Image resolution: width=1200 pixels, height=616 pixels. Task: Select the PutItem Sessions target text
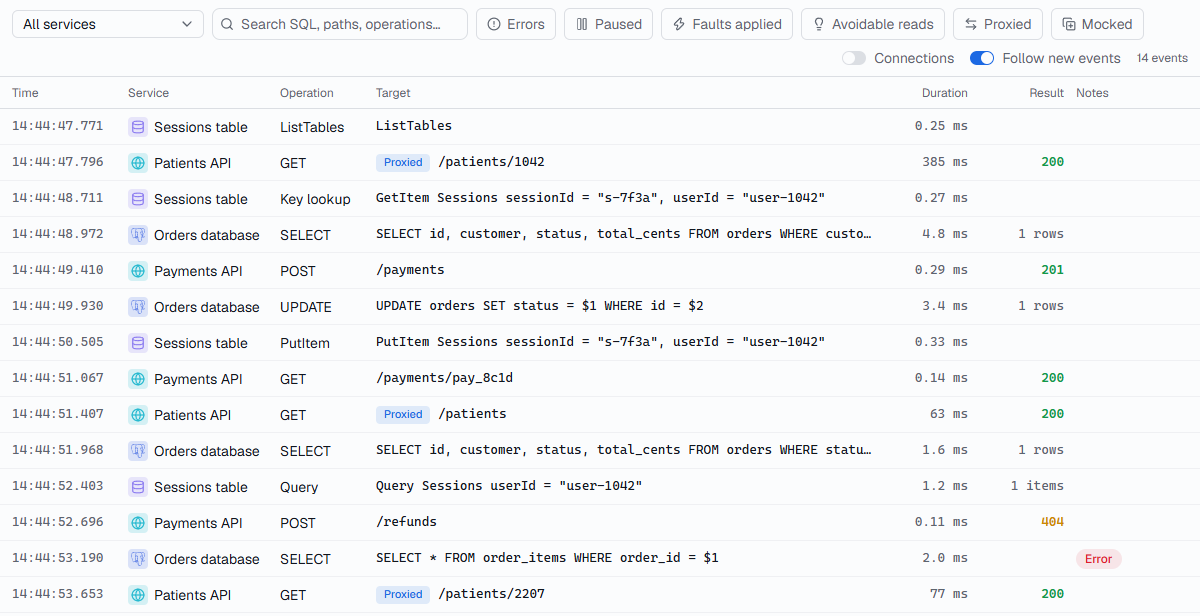[x=600, y=342]
